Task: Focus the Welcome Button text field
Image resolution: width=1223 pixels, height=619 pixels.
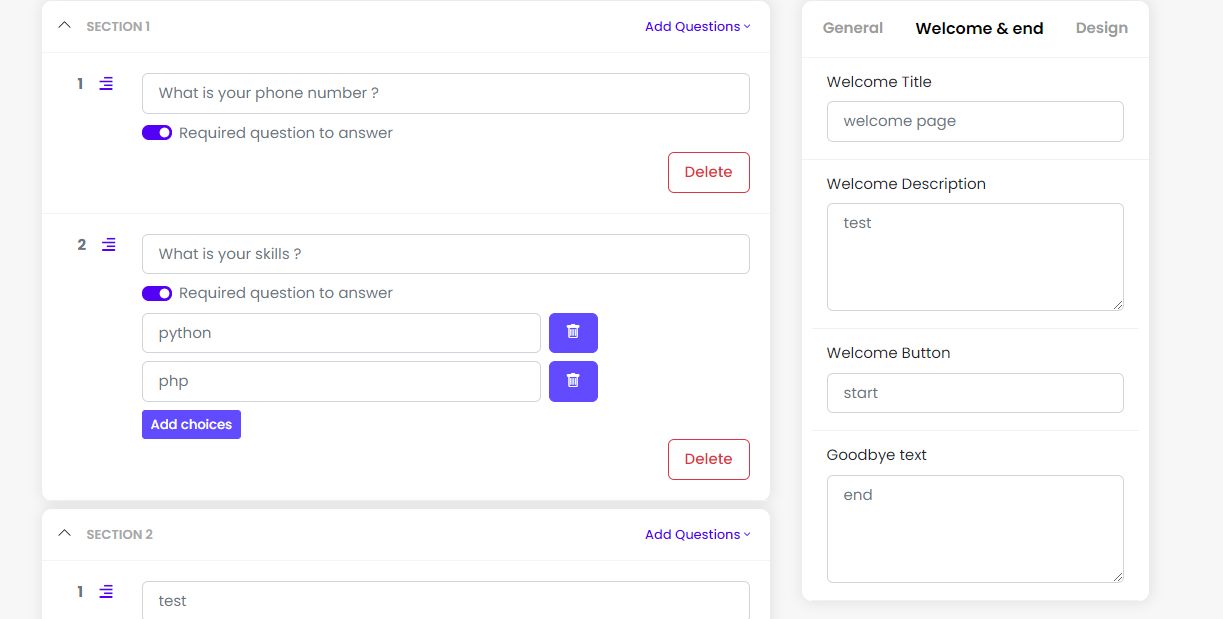Action: pos(975,393)
